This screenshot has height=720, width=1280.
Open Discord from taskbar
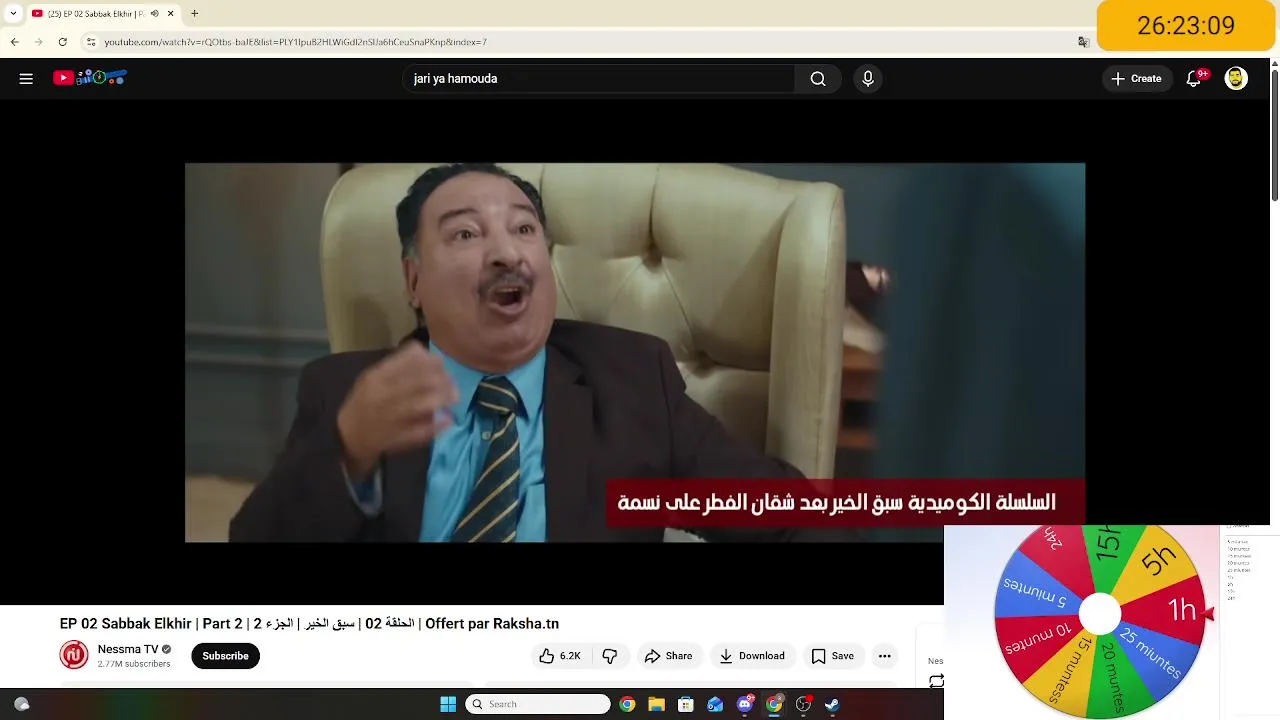click(x=745, y=704)
